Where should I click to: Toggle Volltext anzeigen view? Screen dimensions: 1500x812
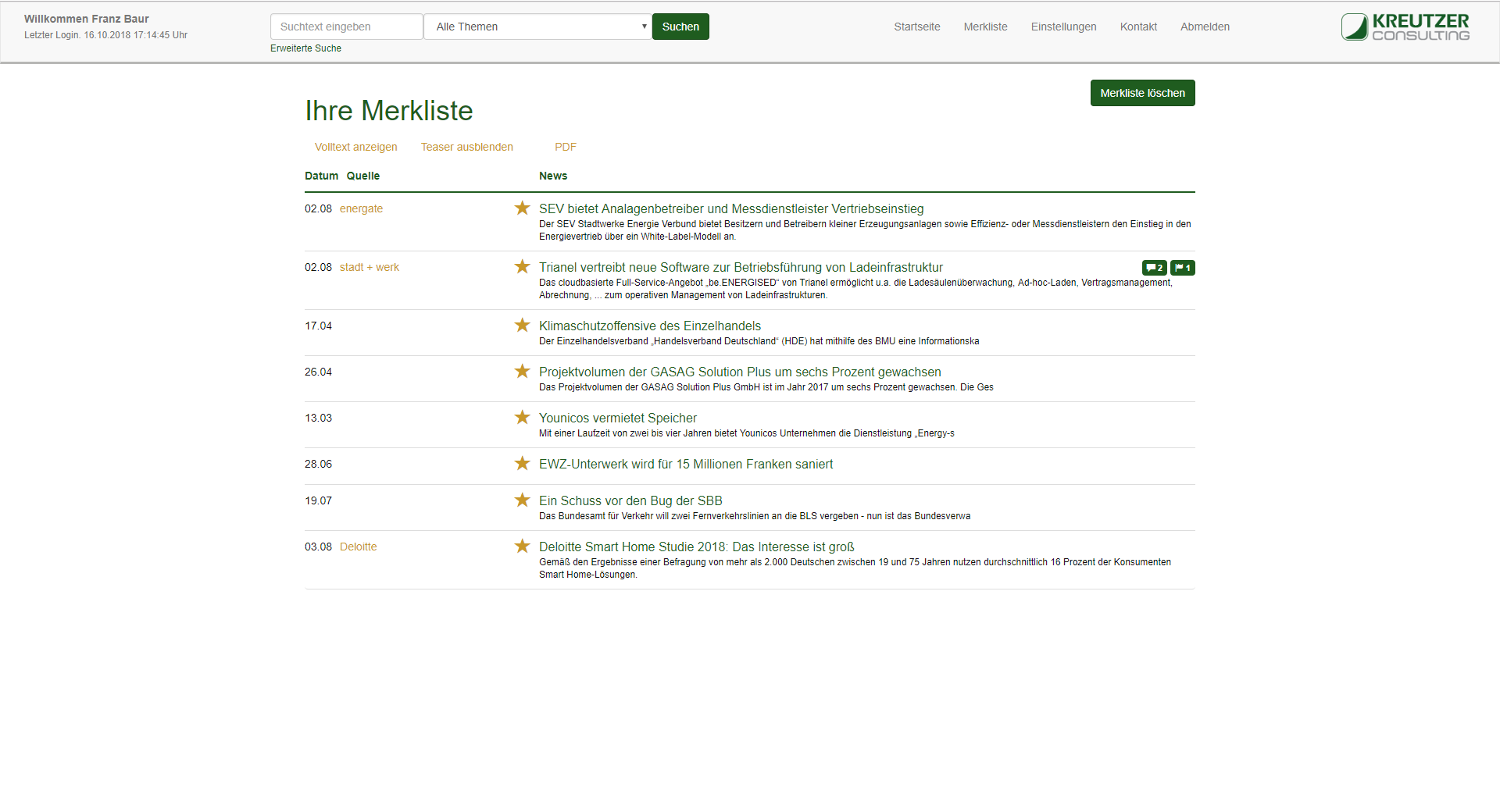pos(355,147)
